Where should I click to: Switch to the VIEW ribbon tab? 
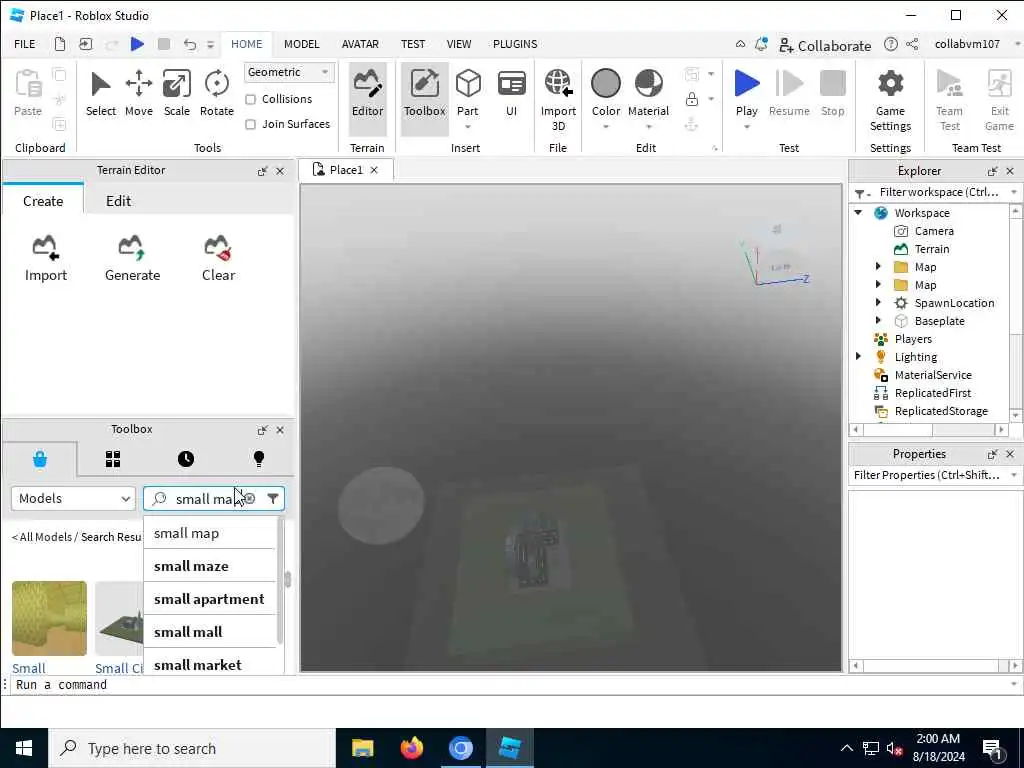(x=458, y=44)
